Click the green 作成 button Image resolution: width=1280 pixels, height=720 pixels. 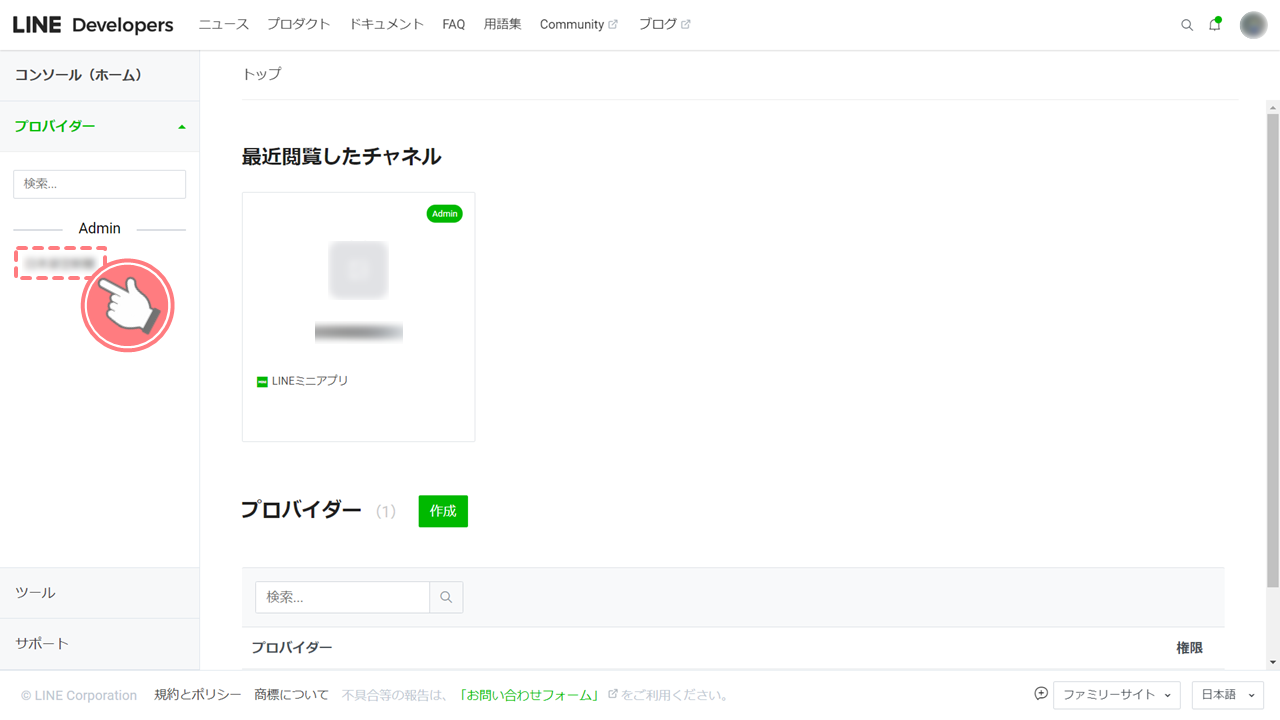pos(443,511)
